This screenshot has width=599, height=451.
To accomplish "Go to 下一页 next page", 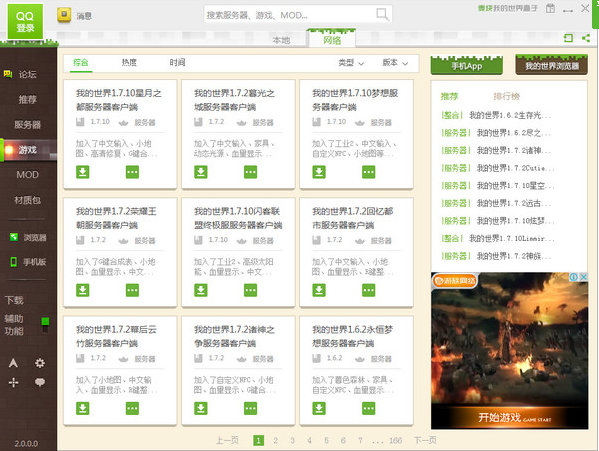I will [x=425, y=440].
